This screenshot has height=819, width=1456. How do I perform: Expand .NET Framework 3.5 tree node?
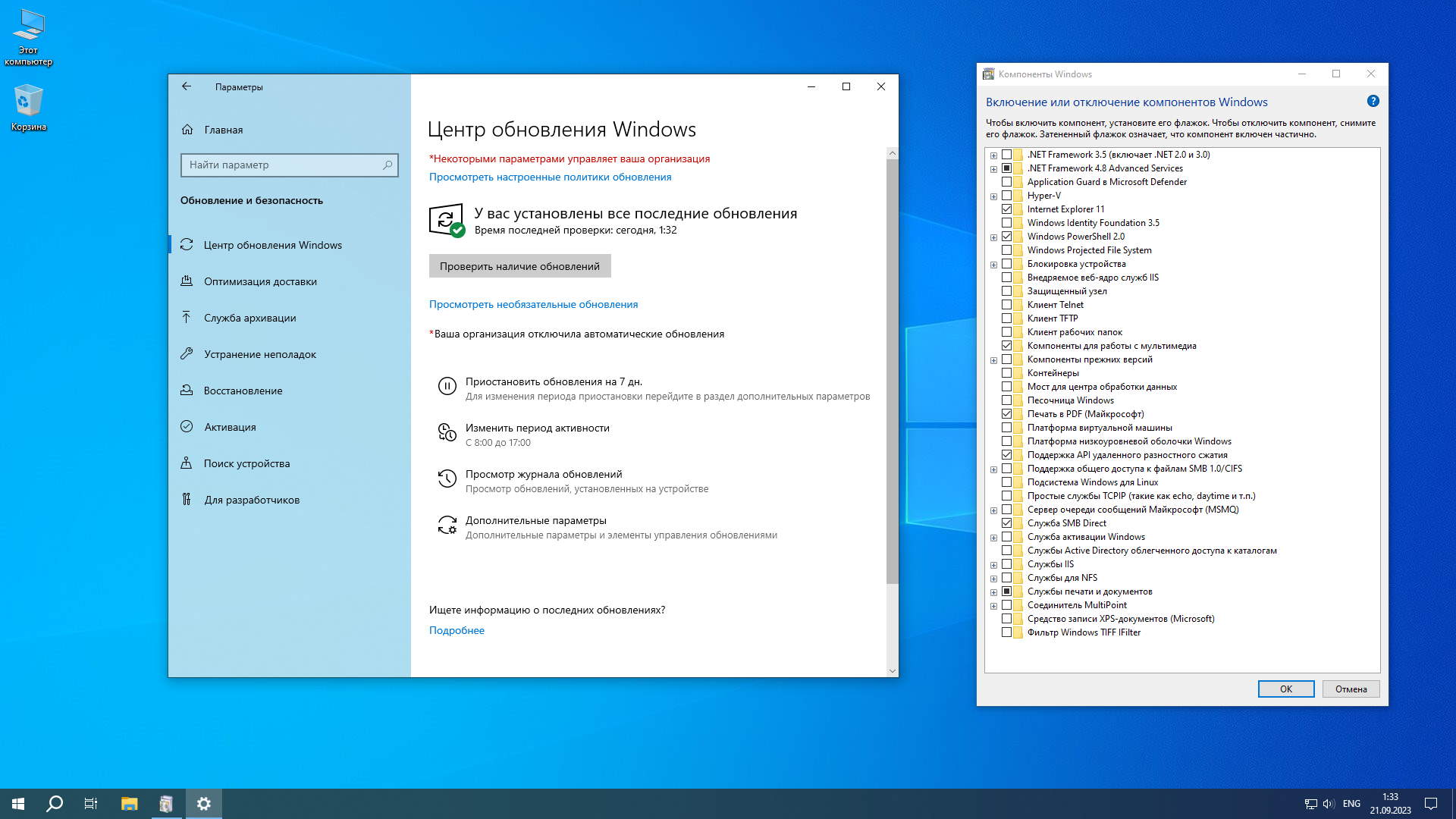[x=993, y=155]
